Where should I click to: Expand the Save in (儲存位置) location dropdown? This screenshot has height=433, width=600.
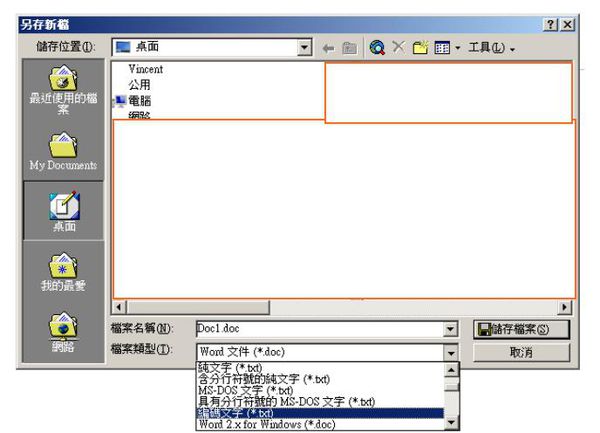point(304,47)
